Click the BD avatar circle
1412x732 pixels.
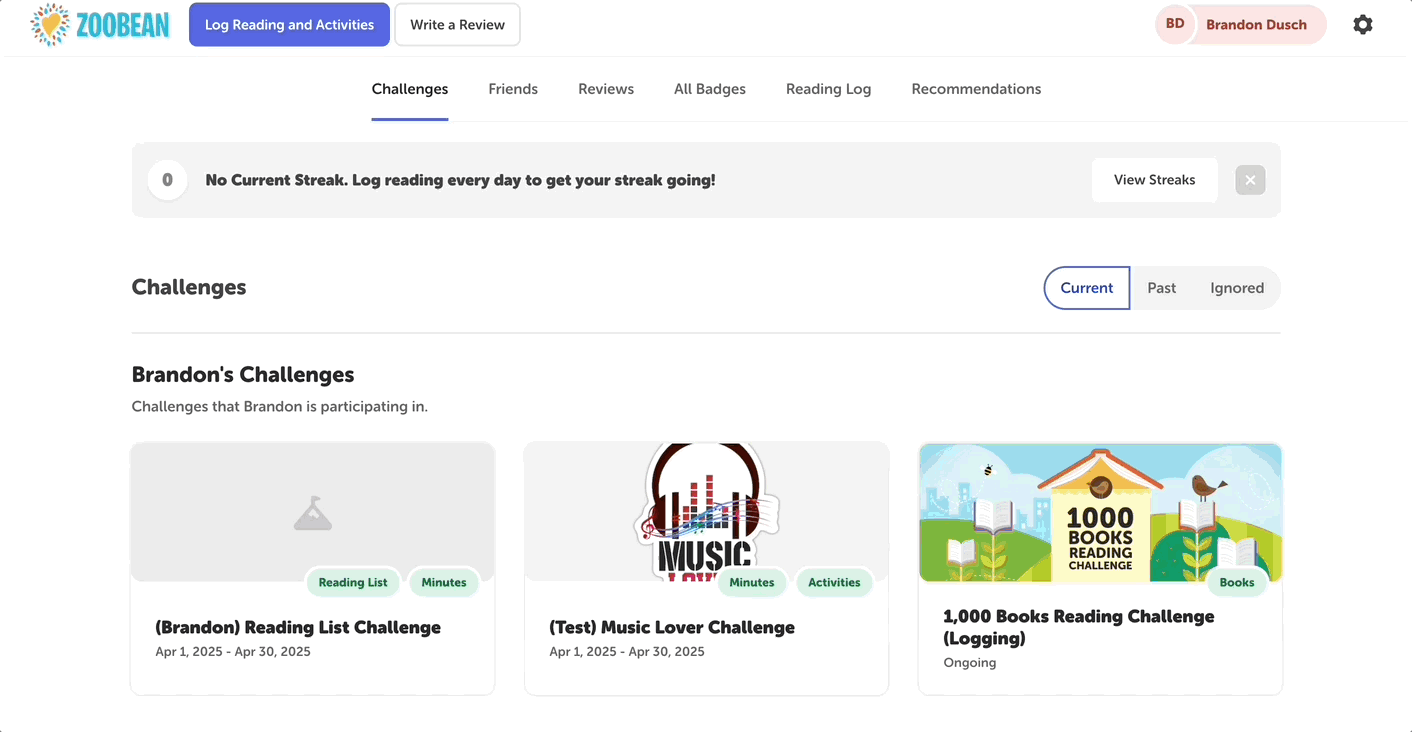[x=1175, y=25]
